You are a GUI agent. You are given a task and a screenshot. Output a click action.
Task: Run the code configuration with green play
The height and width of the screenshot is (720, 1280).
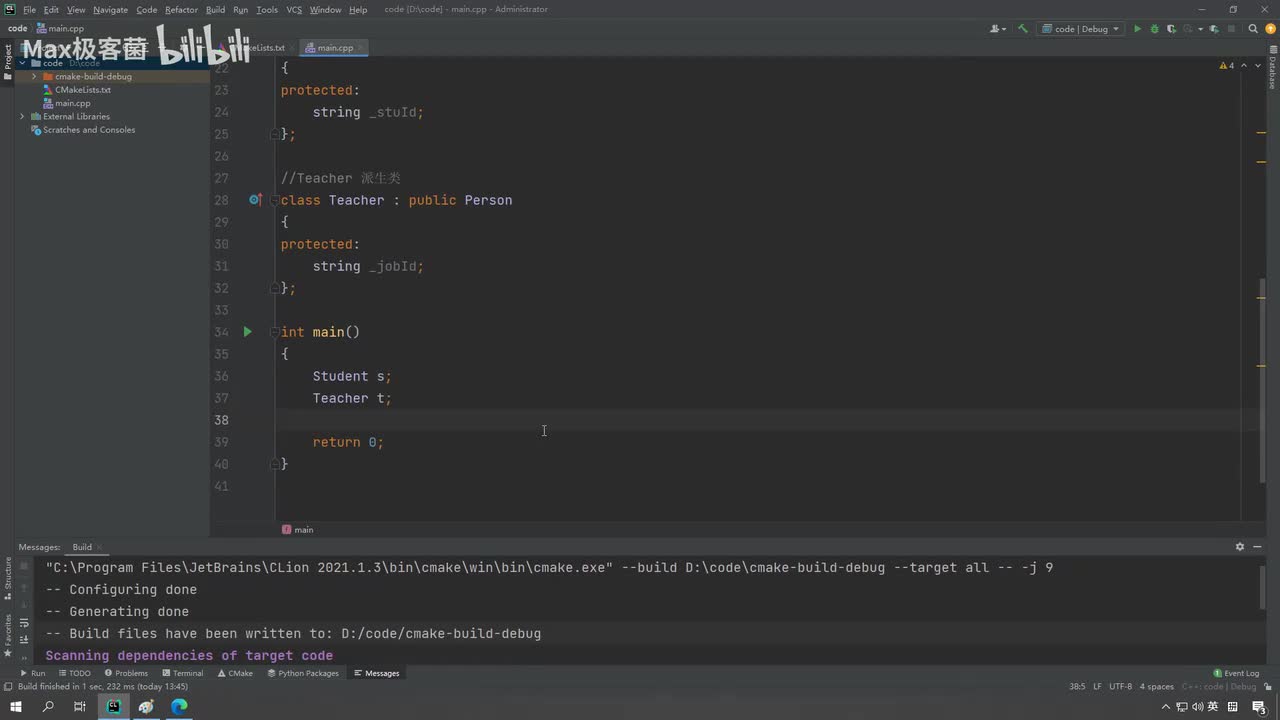coord(1137,29)
